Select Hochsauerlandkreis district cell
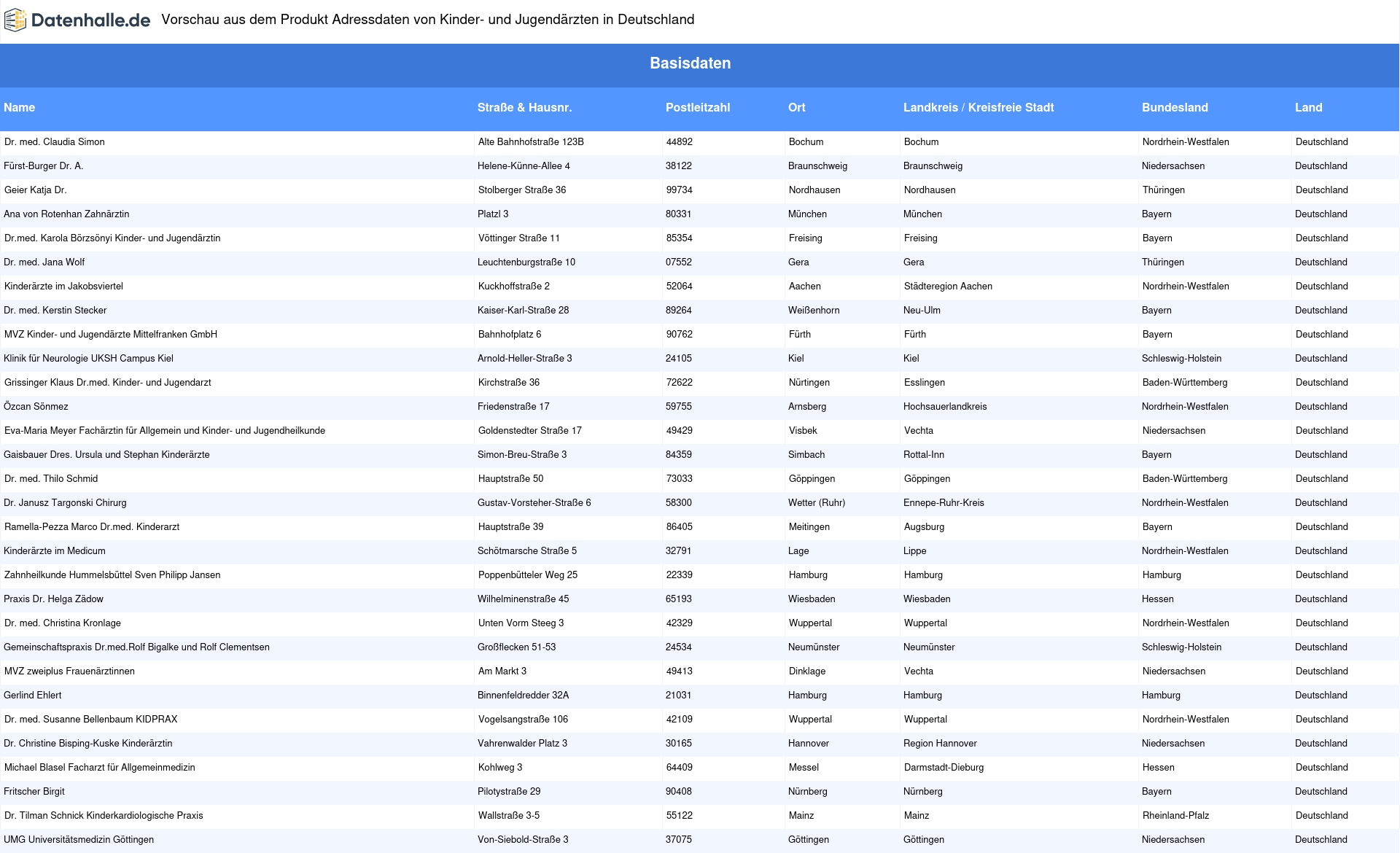The image size is (1400, 853). 945,407
